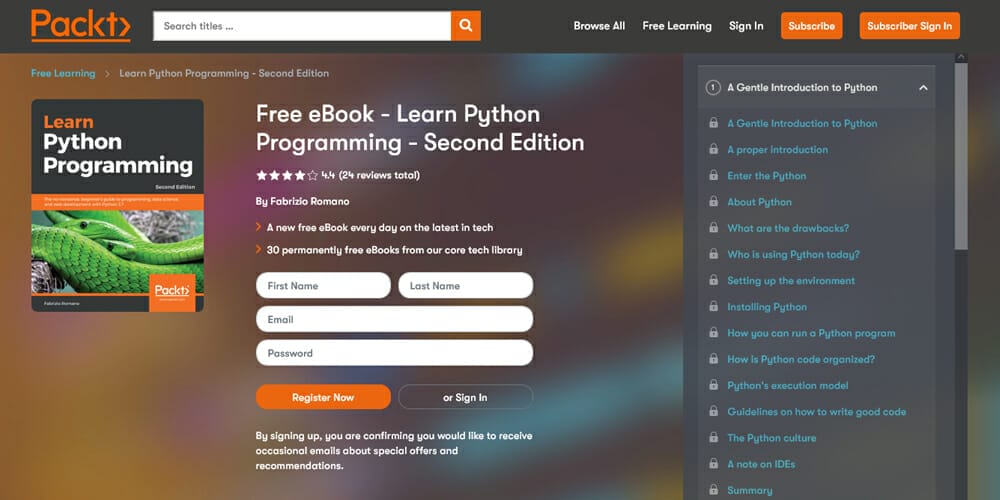The height and width of the screenshot is (500, 1000).
Task: Focus the First Name field
Action: (323, 286)
